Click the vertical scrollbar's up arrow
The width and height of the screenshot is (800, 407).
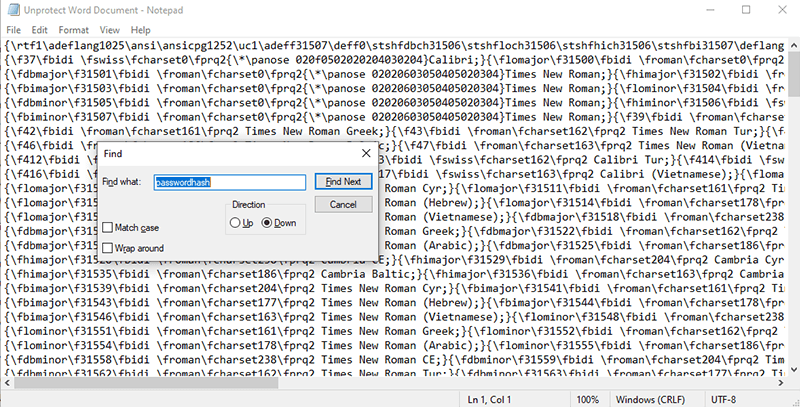(792, 44)
